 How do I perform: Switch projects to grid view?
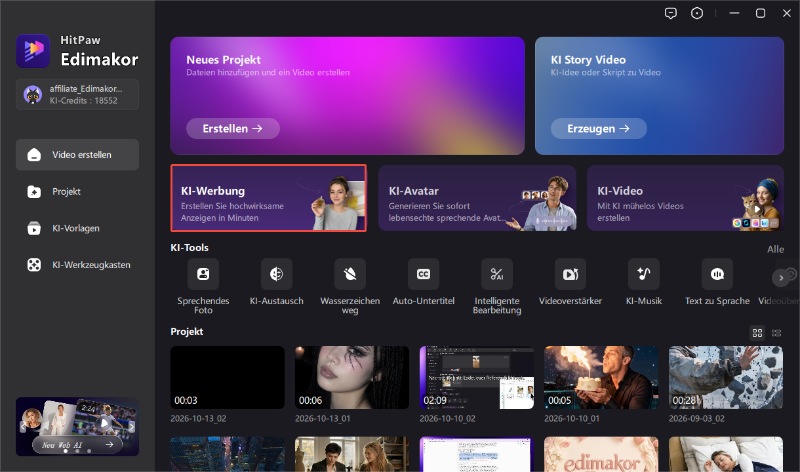757,333
